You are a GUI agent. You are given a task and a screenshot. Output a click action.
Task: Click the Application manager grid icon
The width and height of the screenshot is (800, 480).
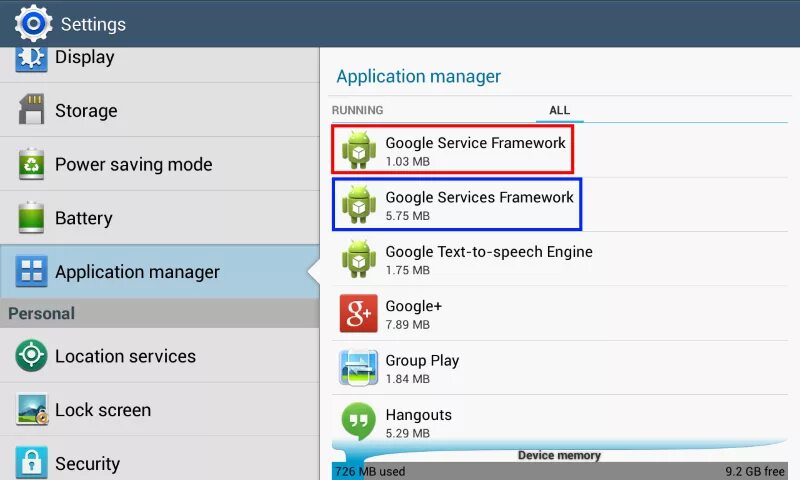tap(32, 271)
